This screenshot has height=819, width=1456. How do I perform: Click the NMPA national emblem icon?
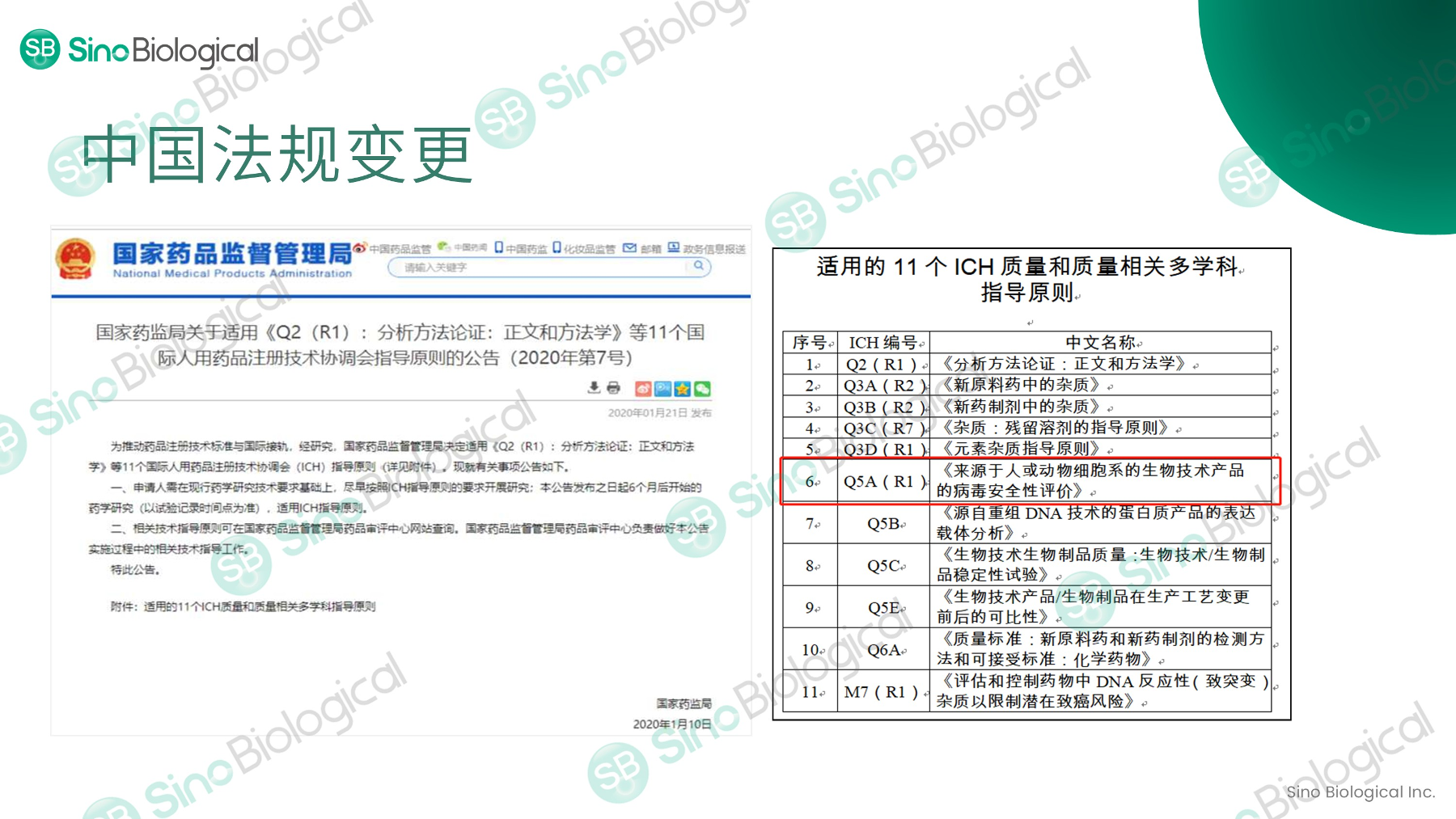75,259
